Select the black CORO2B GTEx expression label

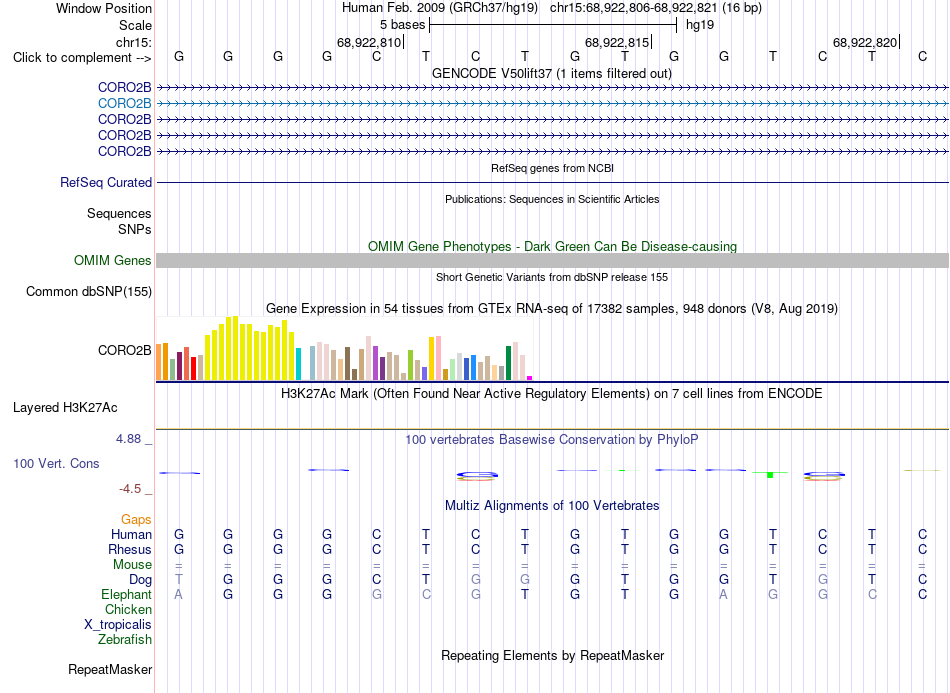124,351
